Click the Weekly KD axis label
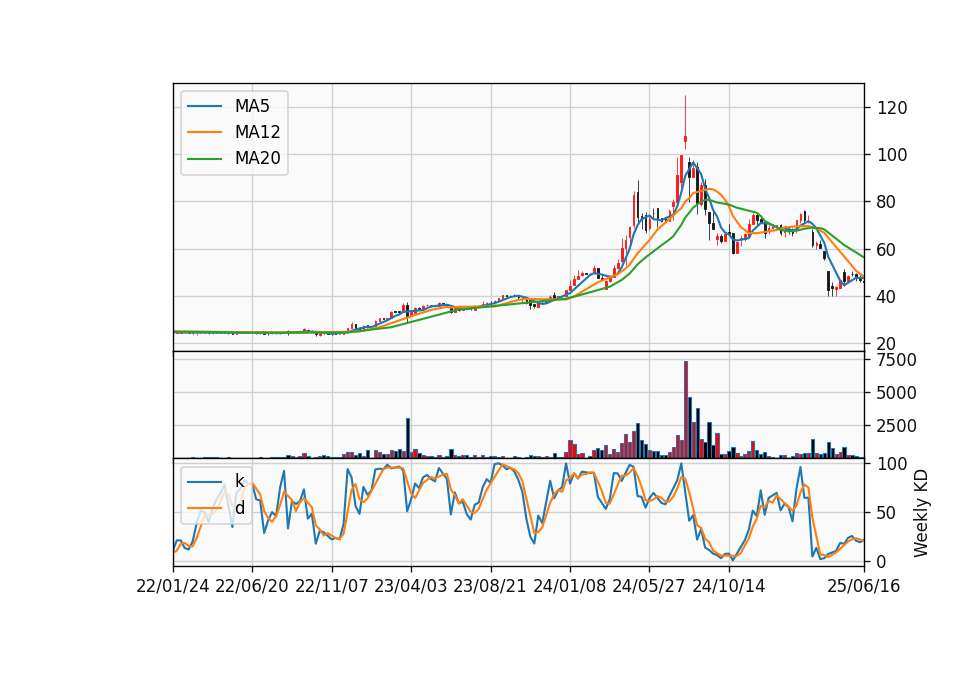 coord(921,513)
